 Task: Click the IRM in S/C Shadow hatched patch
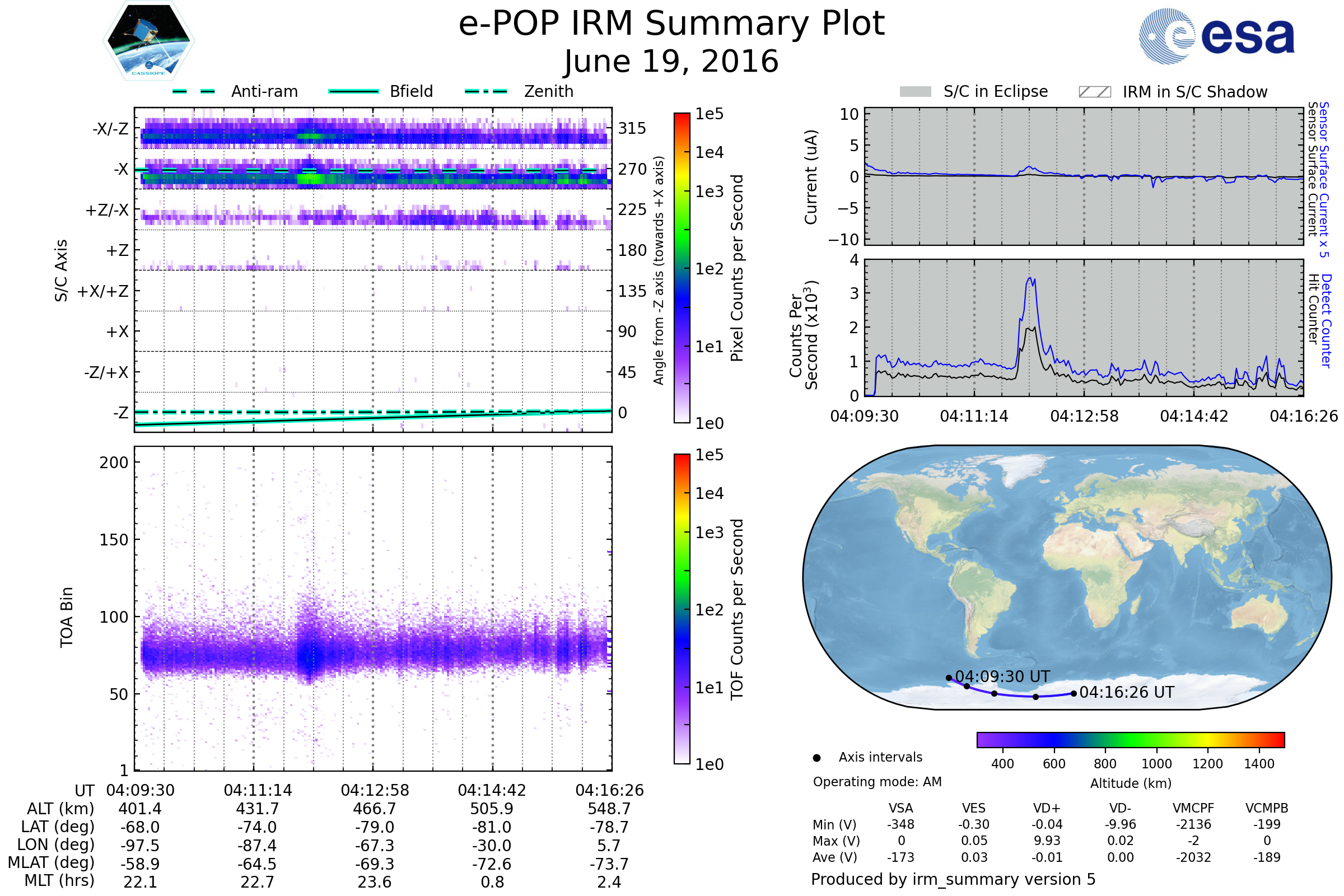coord(1094,92)
